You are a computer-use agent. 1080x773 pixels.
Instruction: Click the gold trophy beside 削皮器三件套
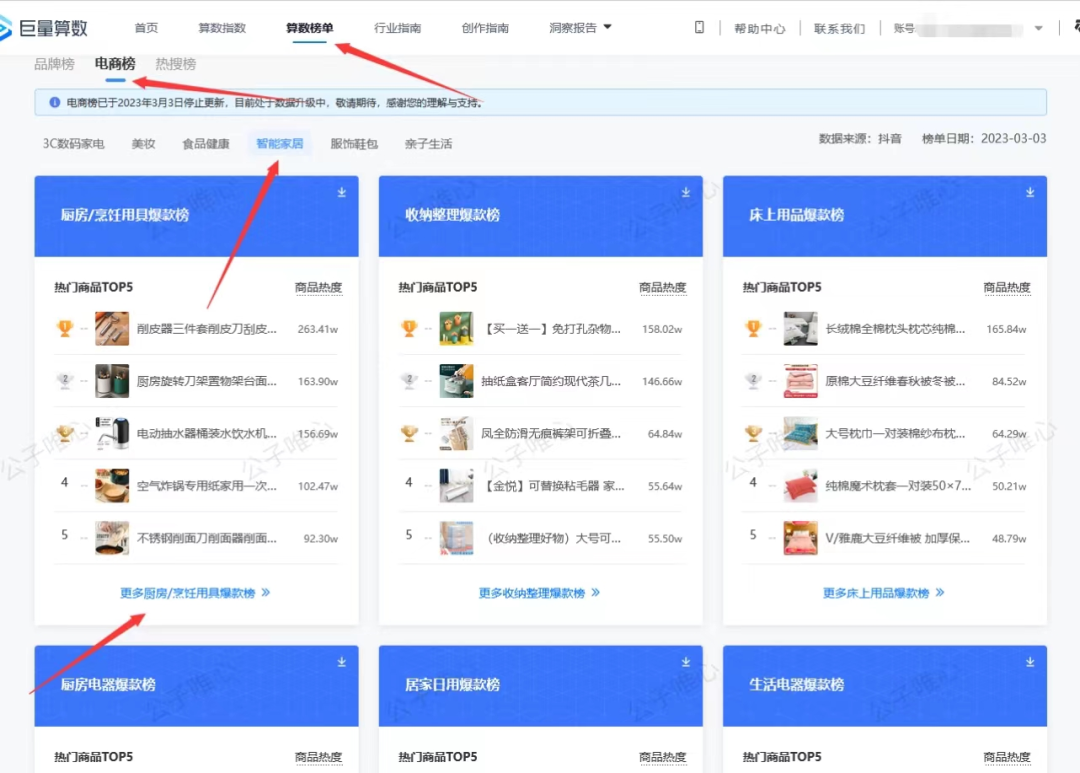65,327
